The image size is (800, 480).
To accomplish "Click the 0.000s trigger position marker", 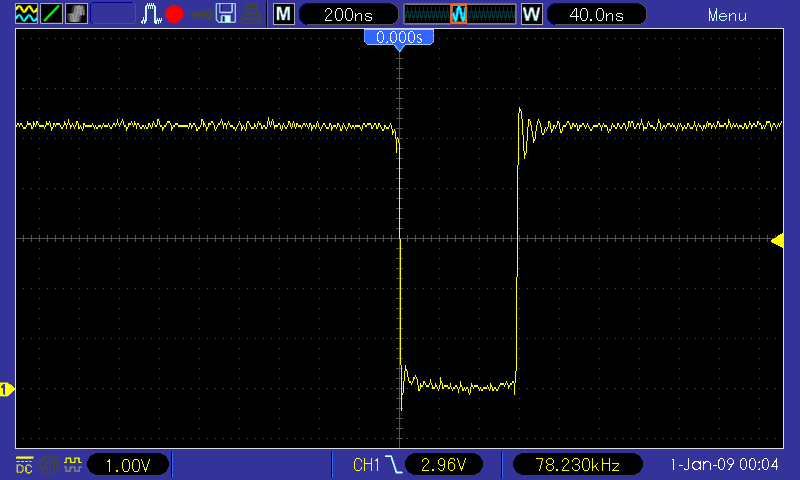I will 399,37.
